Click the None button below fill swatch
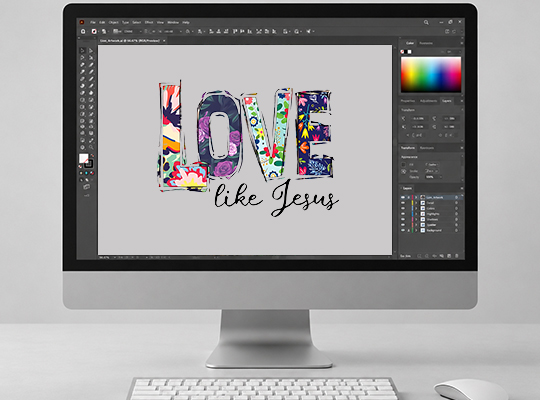The height and width of the screenshot is (400, 540). point(92,173)
